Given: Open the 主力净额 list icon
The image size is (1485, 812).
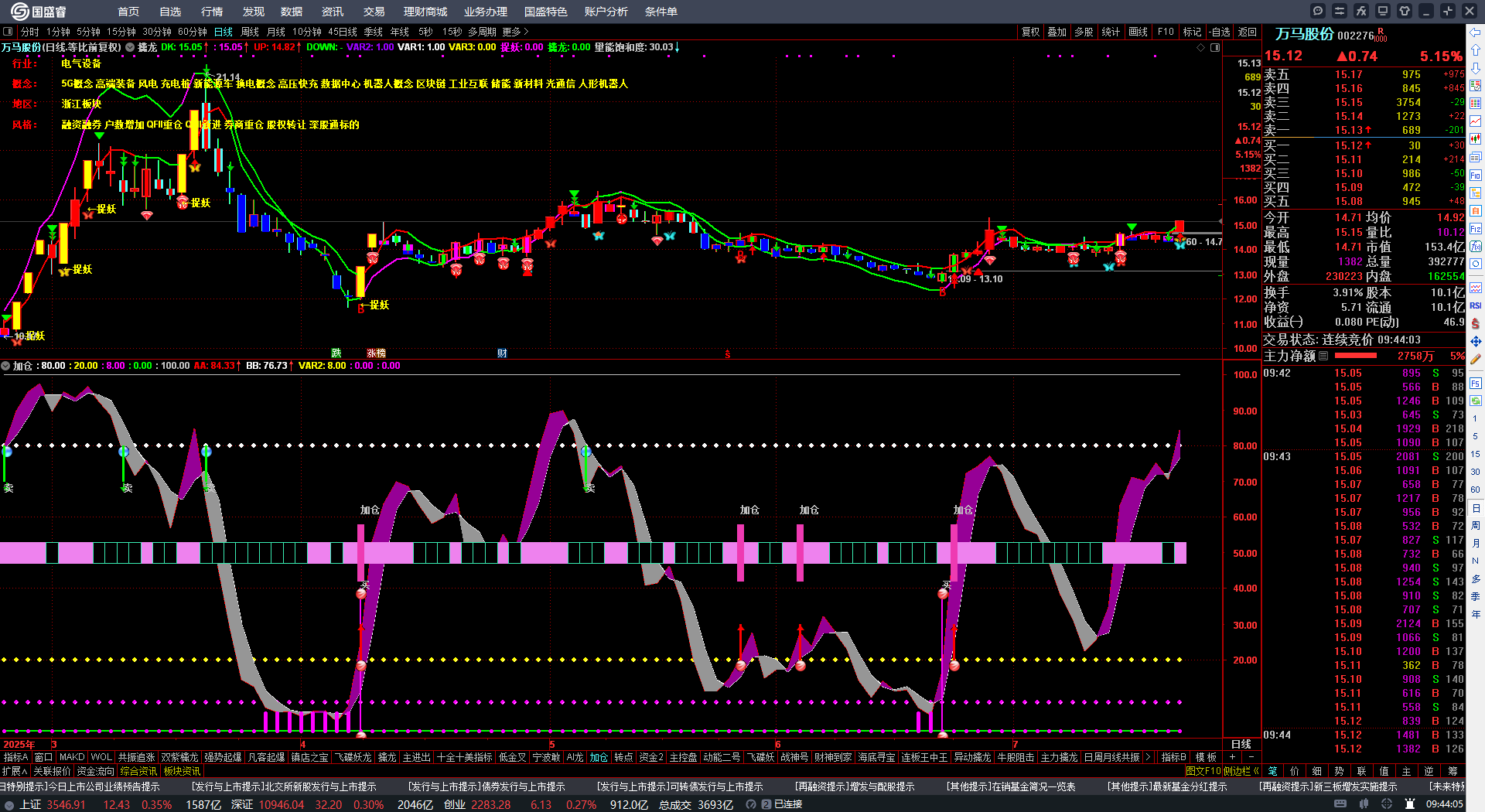Looking at the screenshot, I should tap(1323, 356).
